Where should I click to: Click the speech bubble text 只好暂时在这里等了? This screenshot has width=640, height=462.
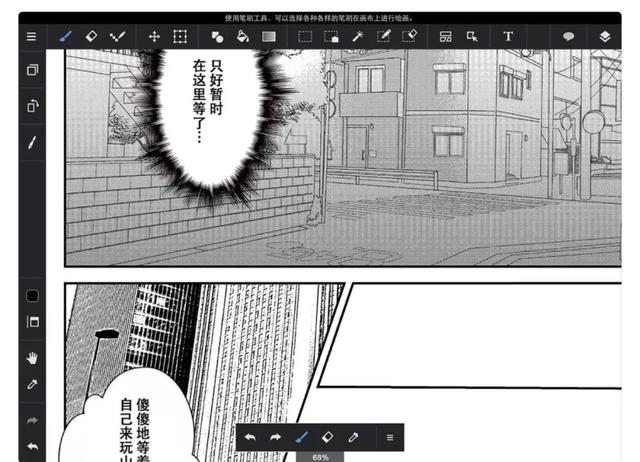[208, 100]
